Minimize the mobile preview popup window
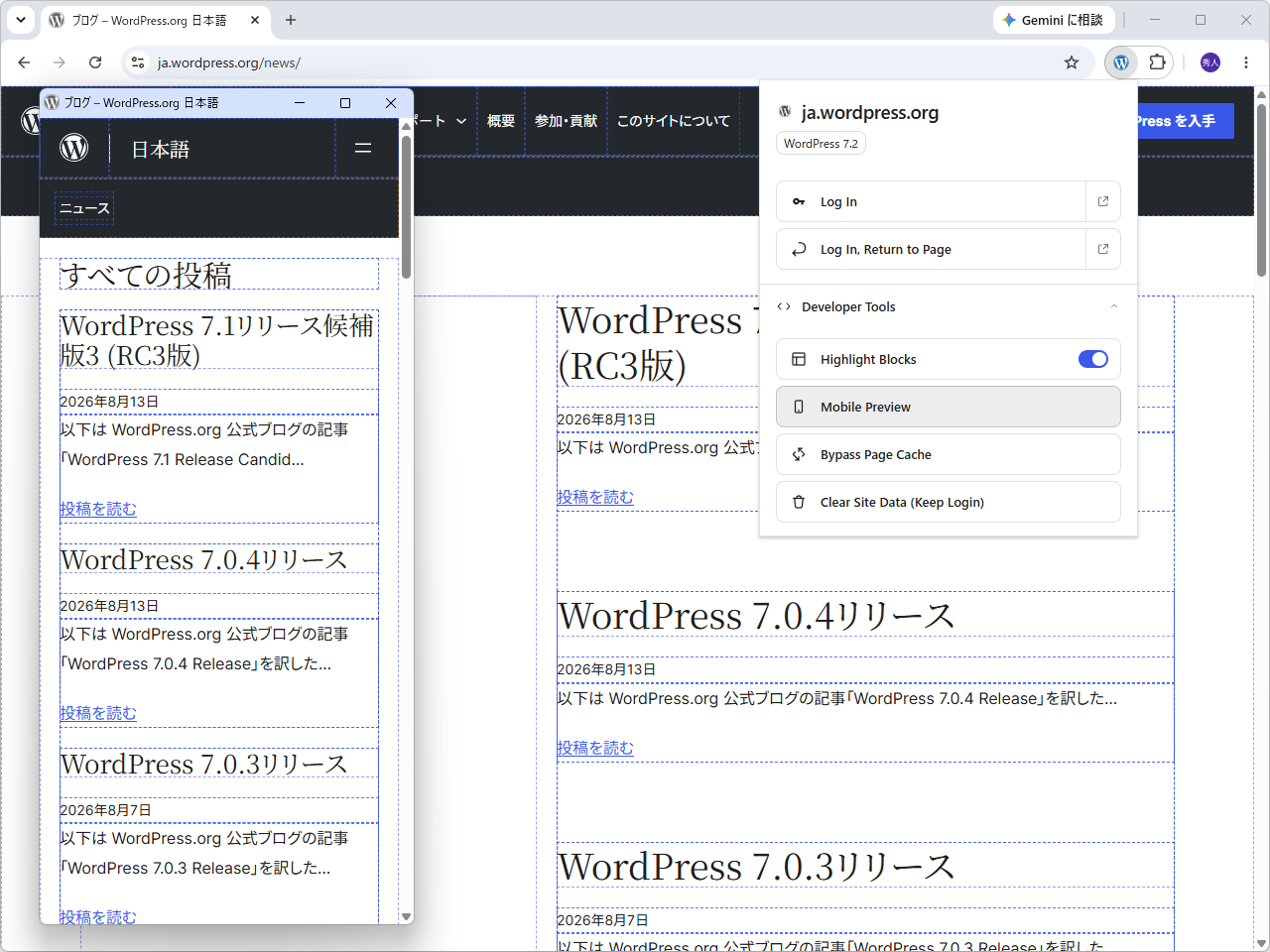1270x952 pixels. click(x=300, y=103)
